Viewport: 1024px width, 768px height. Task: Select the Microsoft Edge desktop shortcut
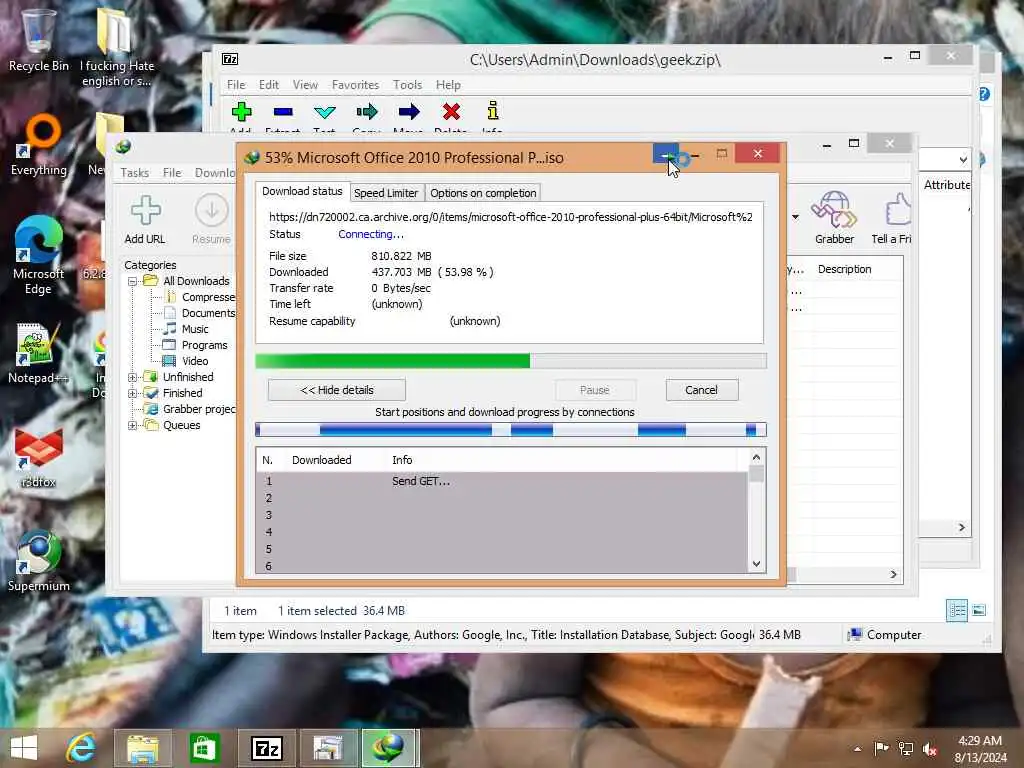39,255
